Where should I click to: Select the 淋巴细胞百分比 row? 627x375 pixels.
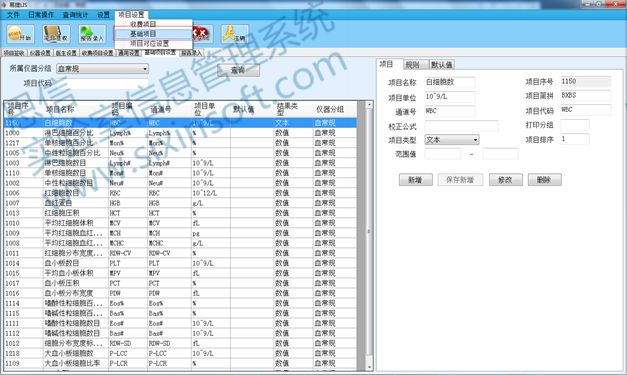(180, 133)
